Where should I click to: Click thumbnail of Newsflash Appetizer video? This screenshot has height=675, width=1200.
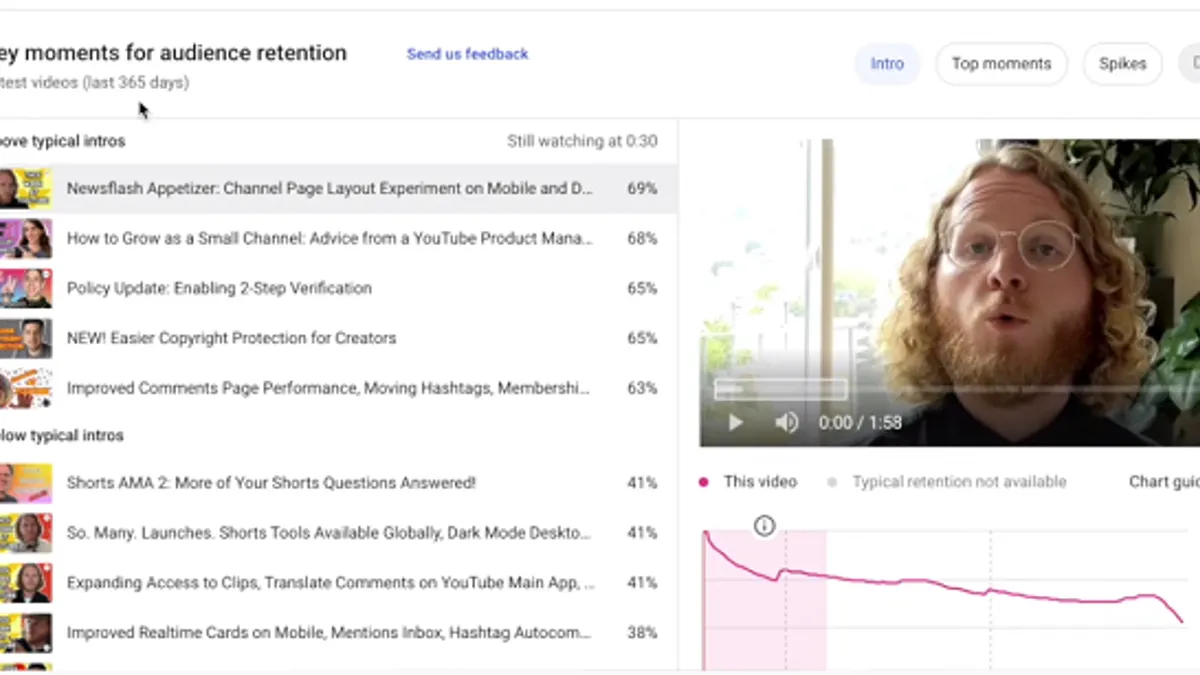coord(25,188)
